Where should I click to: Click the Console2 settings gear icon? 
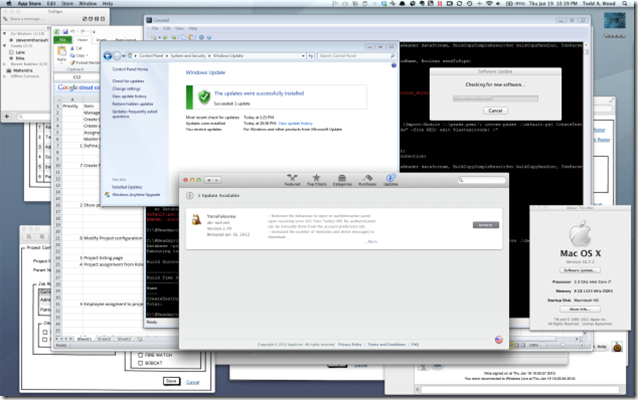click(201, 37)
